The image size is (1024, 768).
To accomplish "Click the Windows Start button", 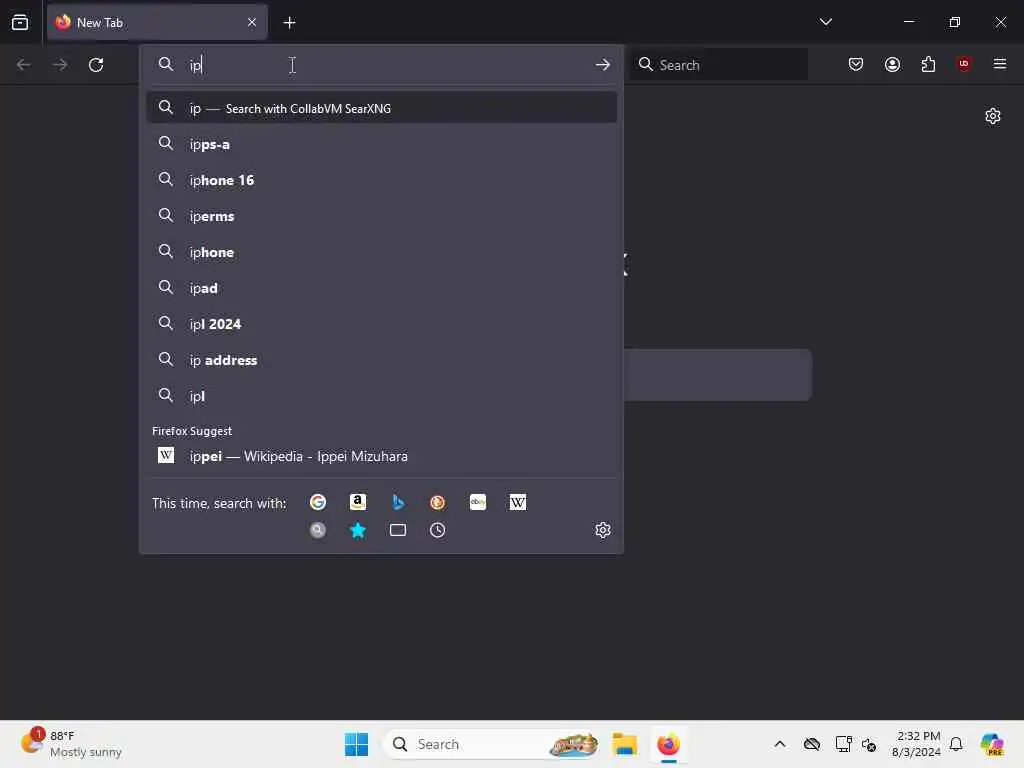I will [357, 744].
